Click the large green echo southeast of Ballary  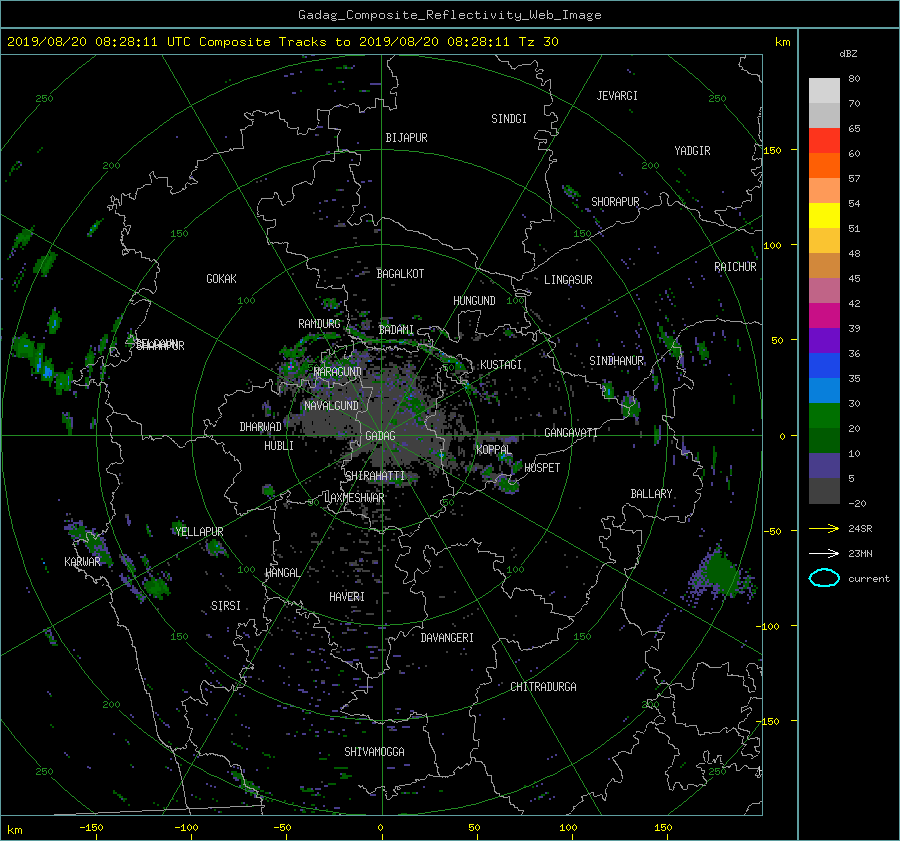(x=720, y=573)
